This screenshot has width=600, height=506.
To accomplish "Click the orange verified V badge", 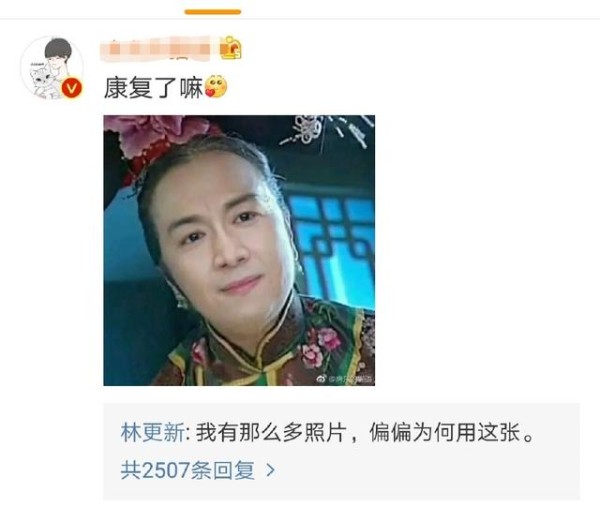I will pos(72,88).
